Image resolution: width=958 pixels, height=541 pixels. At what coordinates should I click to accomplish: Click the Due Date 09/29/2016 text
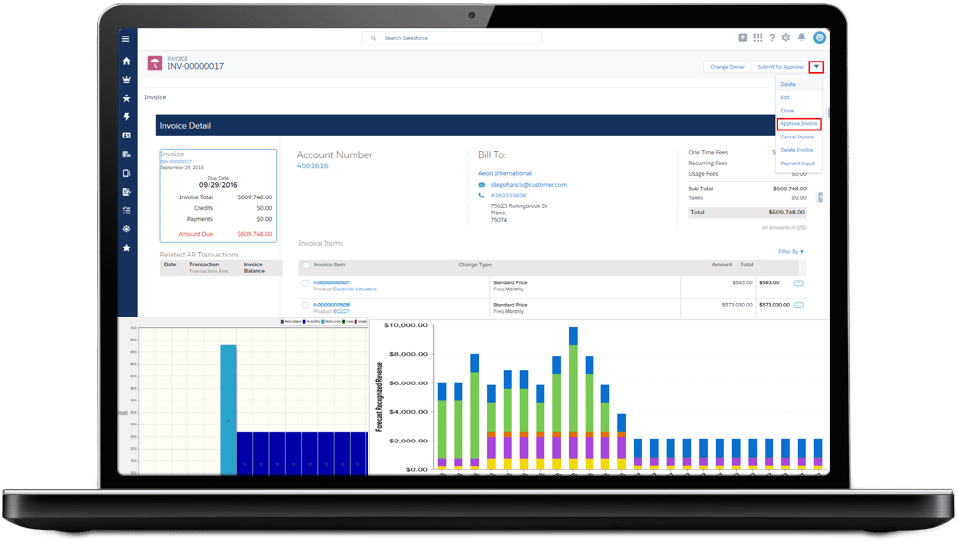218,185
